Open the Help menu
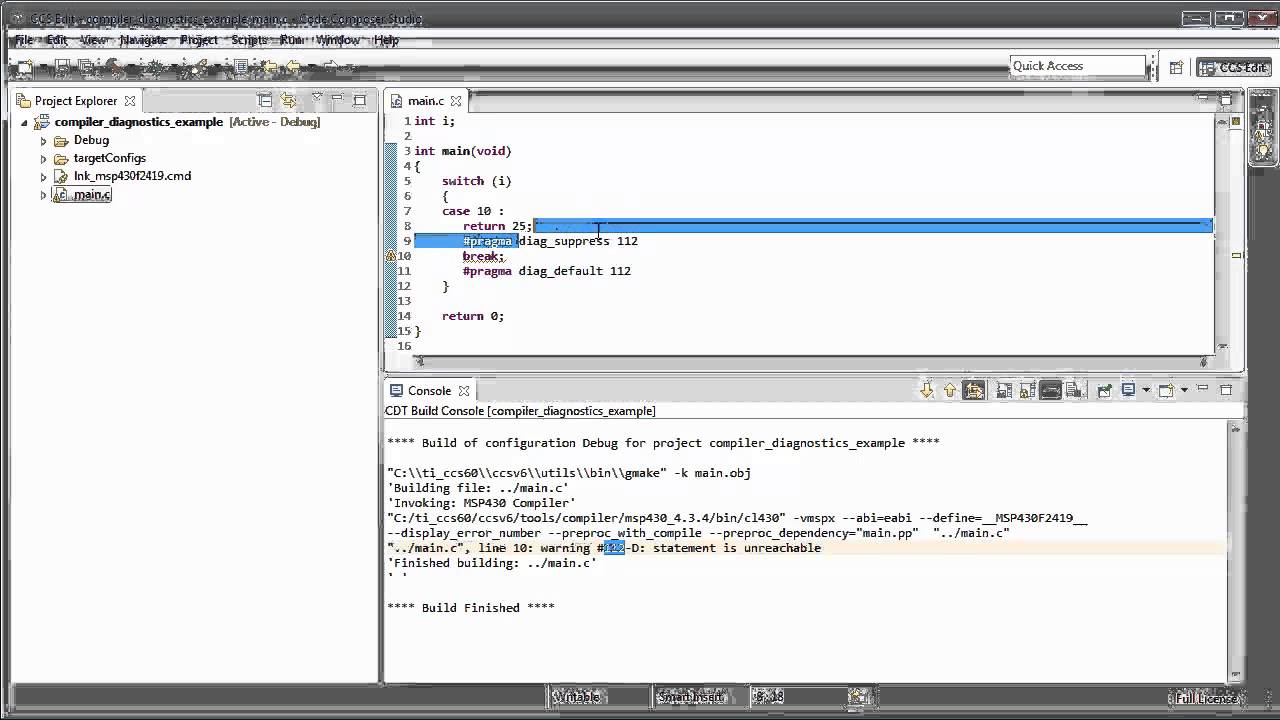This screenshot has width=1280, height=720. coord(386,40)
